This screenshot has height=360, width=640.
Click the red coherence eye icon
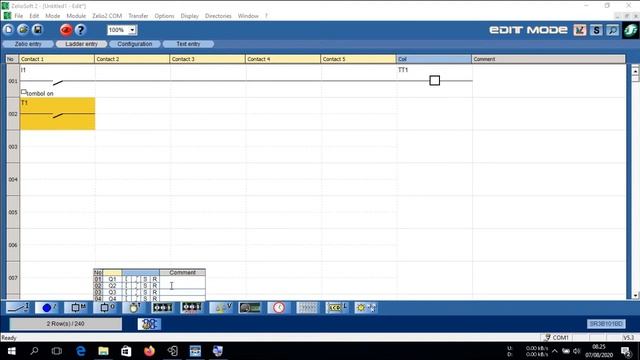(x=66, y=30)
